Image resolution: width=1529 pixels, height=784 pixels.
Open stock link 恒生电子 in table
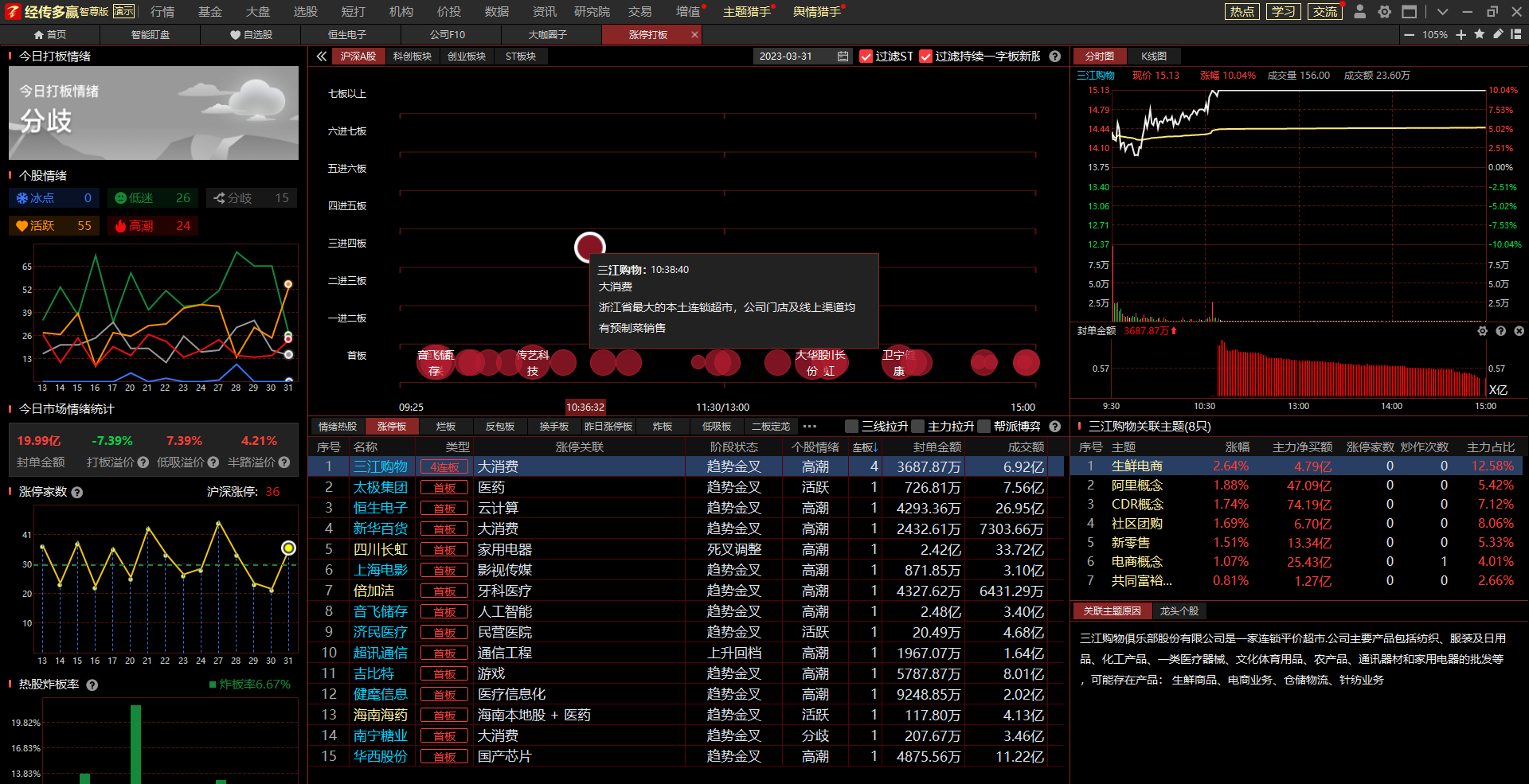pos(380,508)
